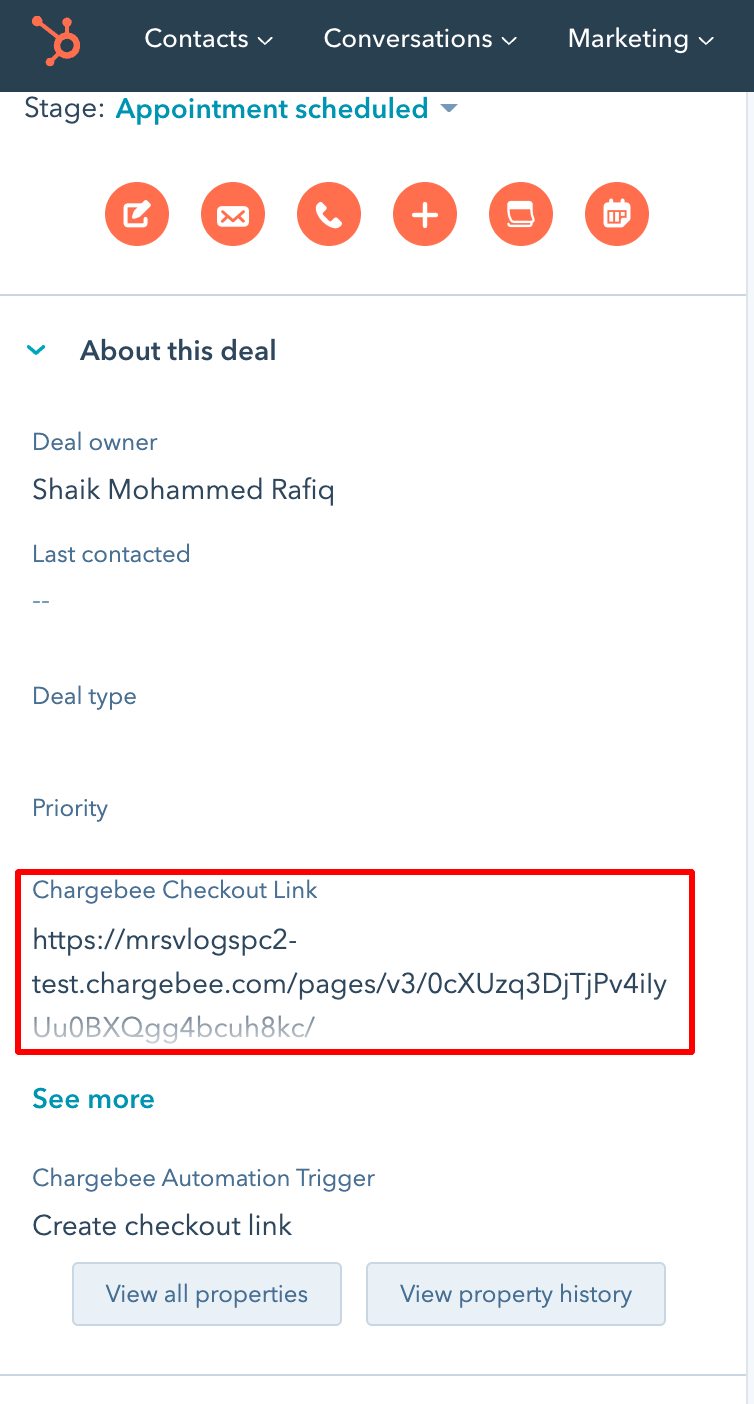Open the Contacts menu
754x1404 pixels.
208,39
